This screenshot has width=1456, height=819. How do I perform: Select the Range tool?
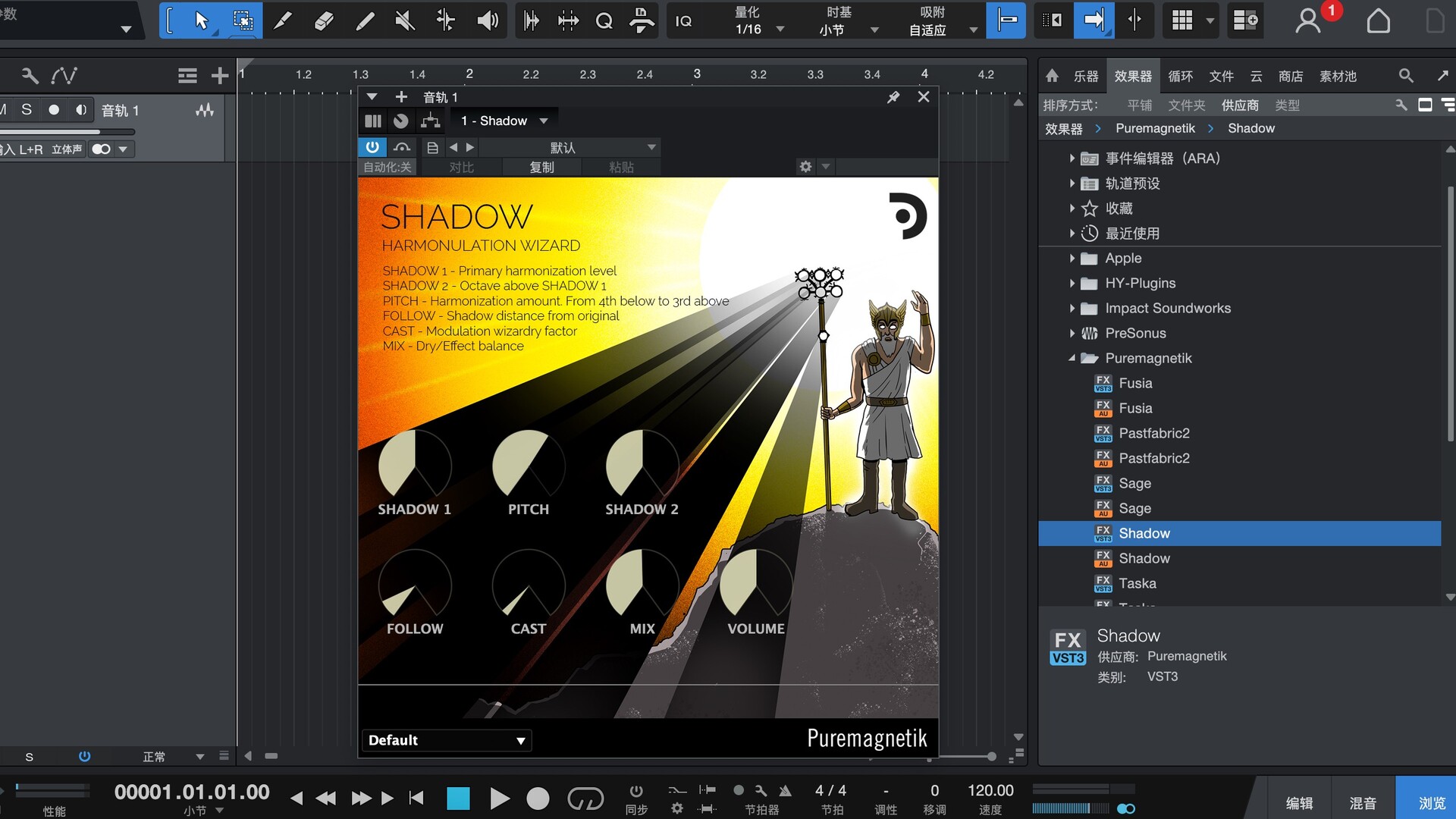243,20
